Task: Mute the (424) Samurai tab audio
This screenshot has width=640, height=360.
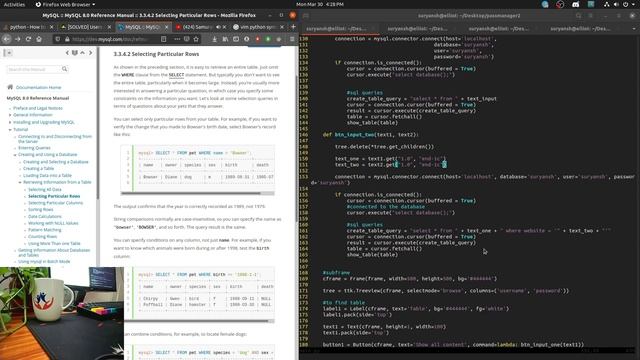Action: 218,27
